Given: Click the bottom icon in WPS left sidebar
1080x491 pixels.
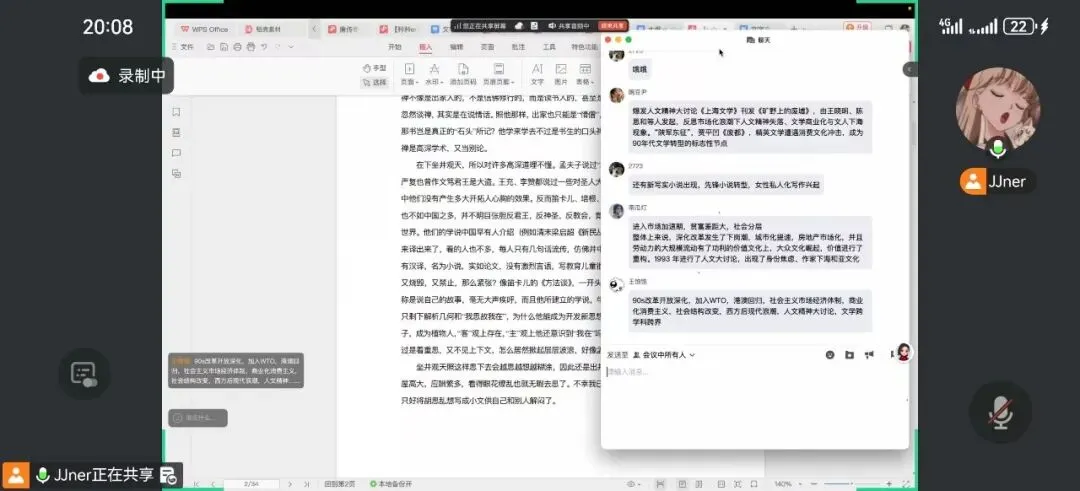Looking at the screenshot, I should click(176, 174).
